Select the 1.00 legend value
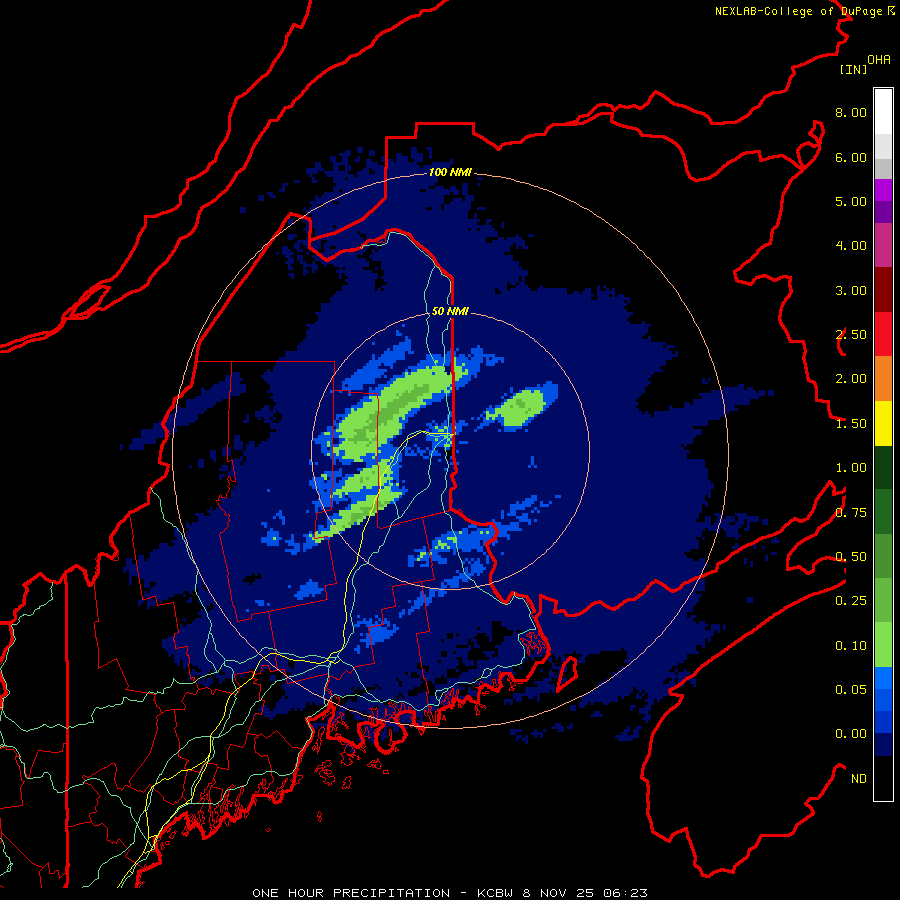Screen dimensions: 900x900 point(851,468)
